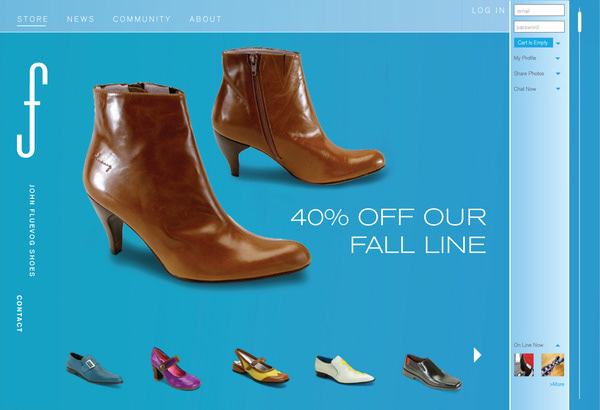Select the black leather loafer thumbnail
This screenshot has width=600, height=410.
coord(432,372)
